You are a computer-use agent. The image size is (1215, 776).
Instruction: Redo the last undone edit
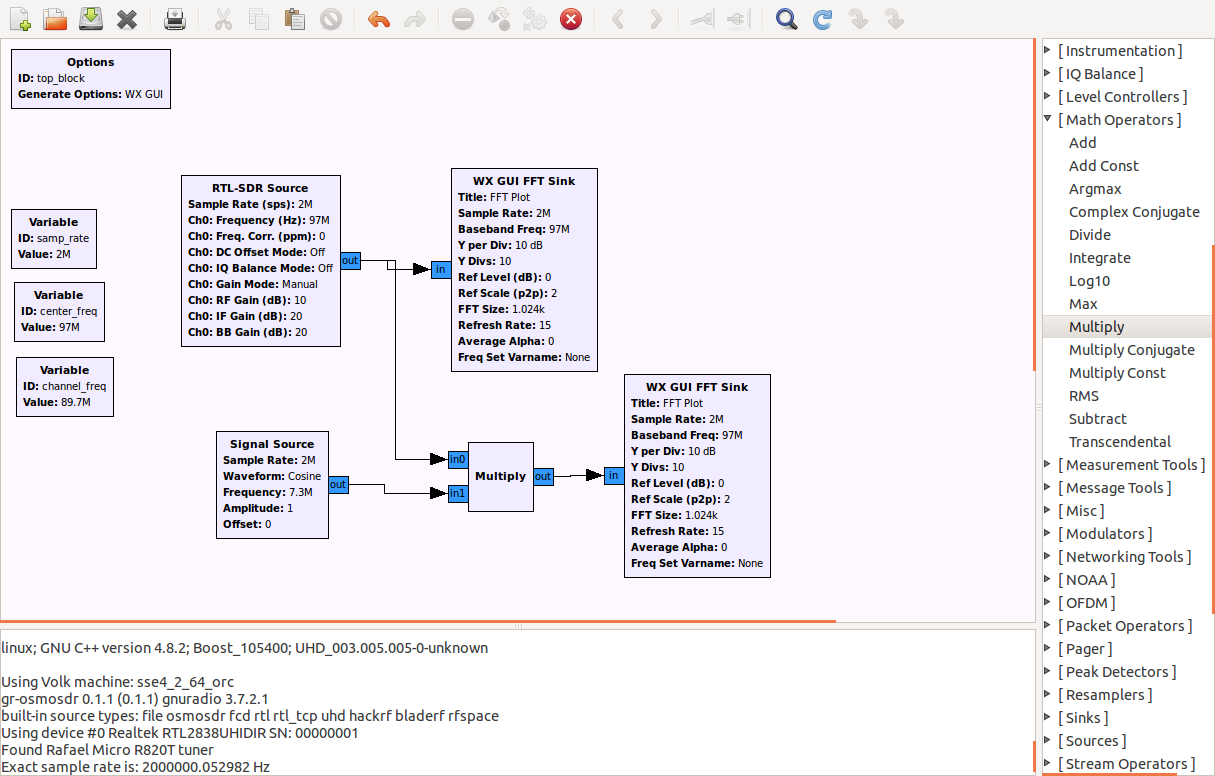tap(414, 19)
